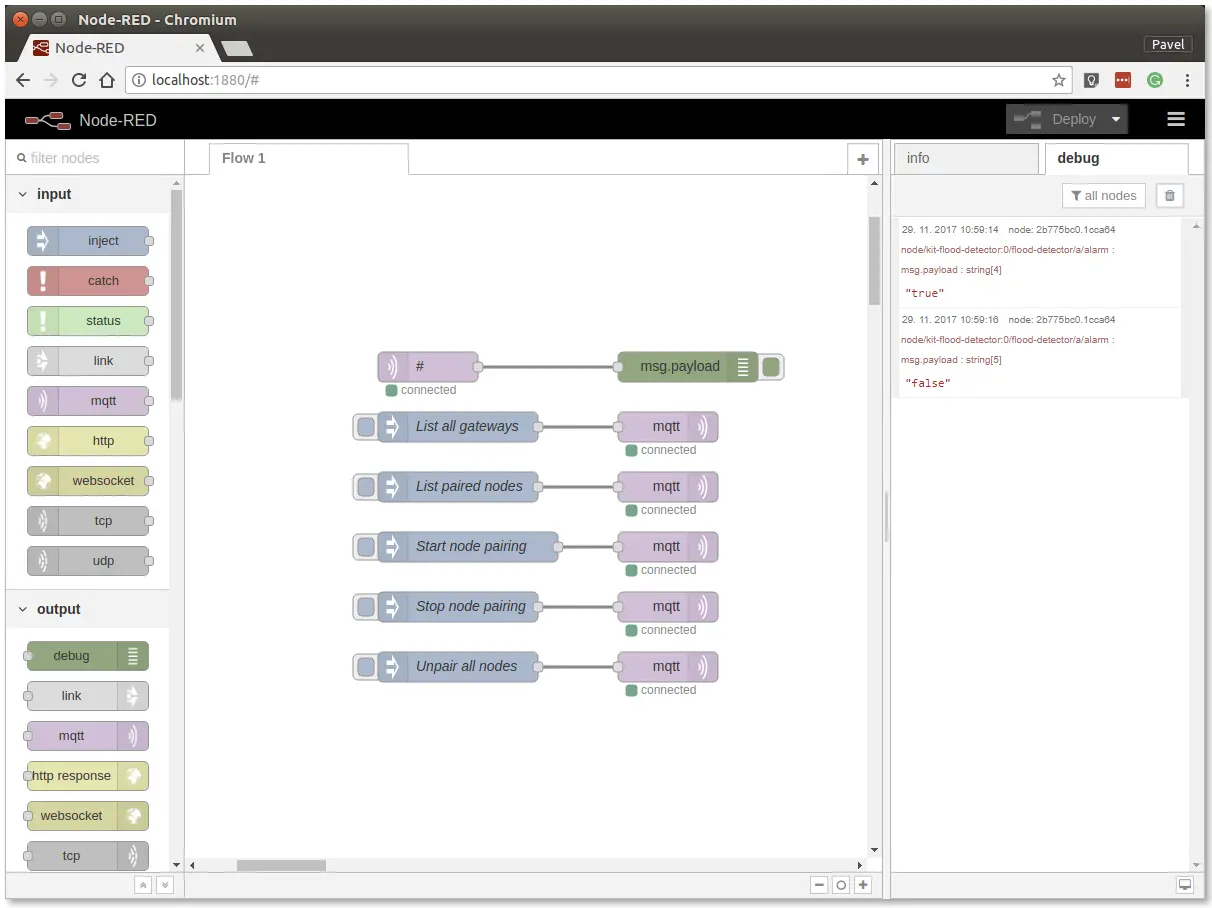Clear the debug log with trash icon
The image size is (1212, 908).
1170,196
